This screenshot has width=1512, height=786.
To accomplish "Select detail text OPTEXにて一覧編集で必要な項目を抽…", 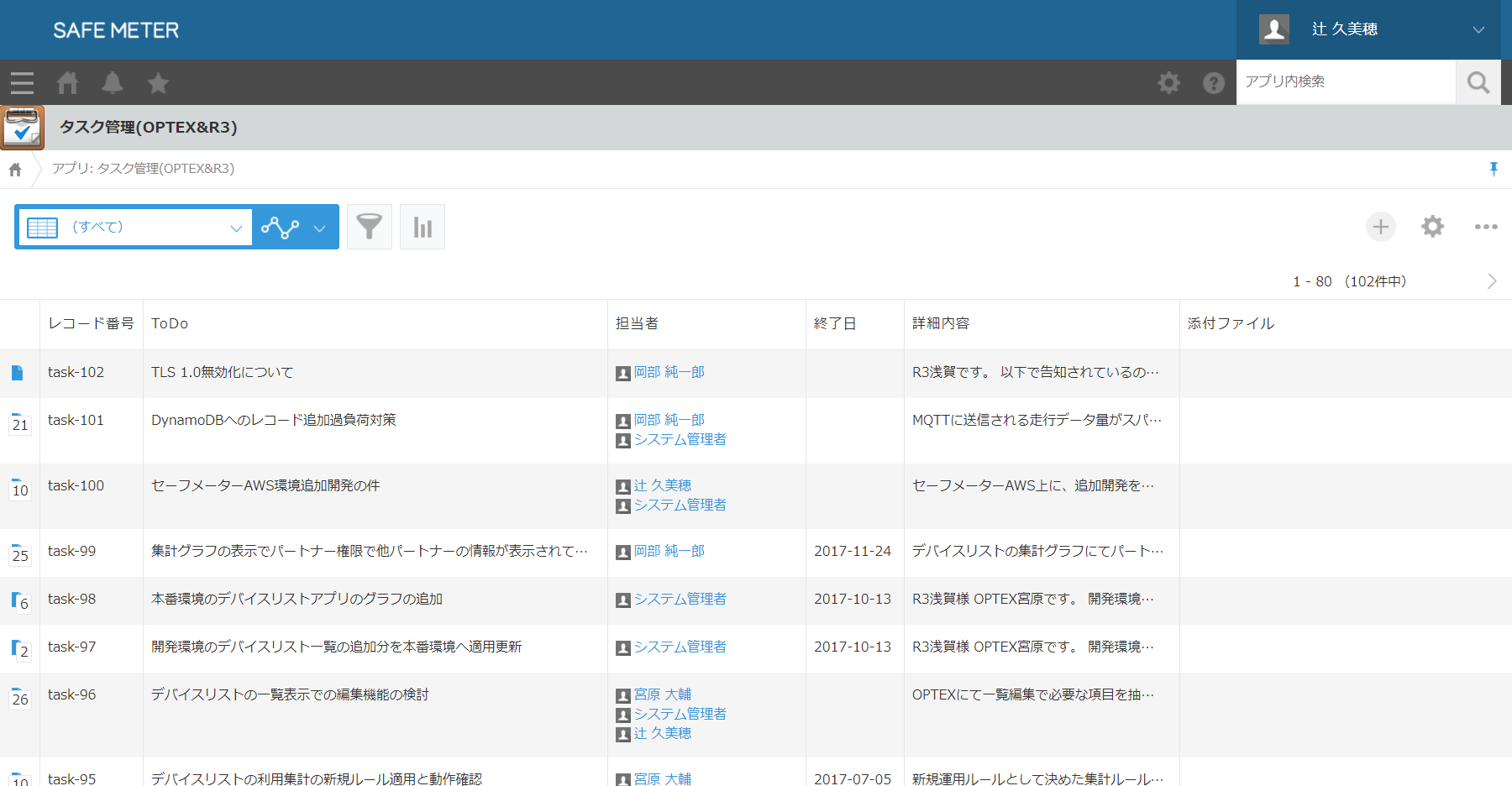I will (x=1033, y=694).
